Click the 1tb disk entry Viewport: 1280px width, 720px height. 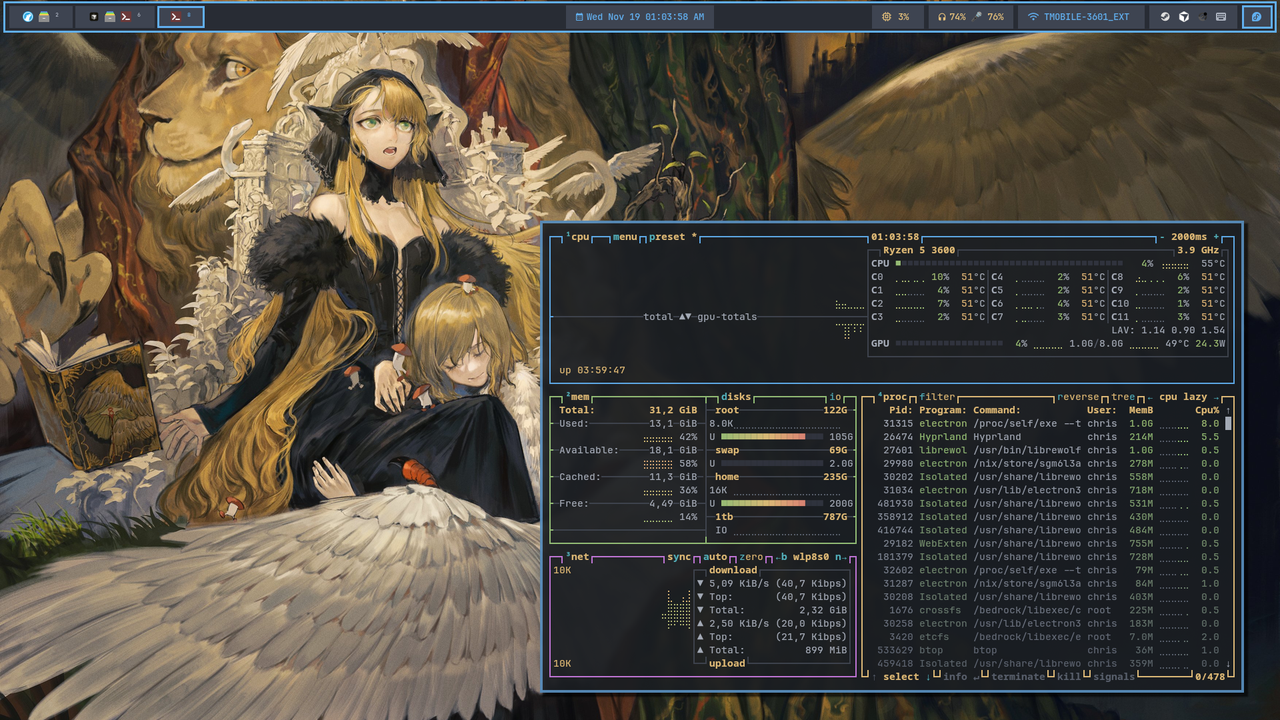[780, 517]
